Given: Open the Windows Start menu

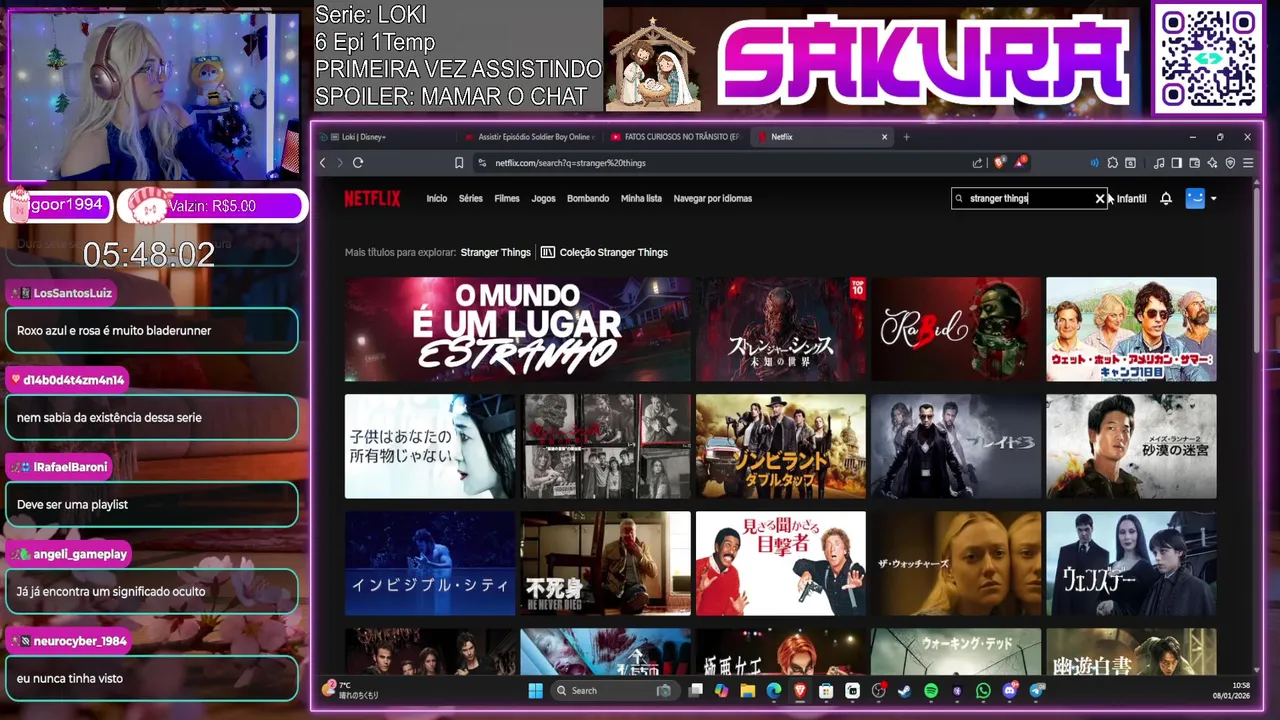Looking at the screenshot, I should (x=535, y=690).
